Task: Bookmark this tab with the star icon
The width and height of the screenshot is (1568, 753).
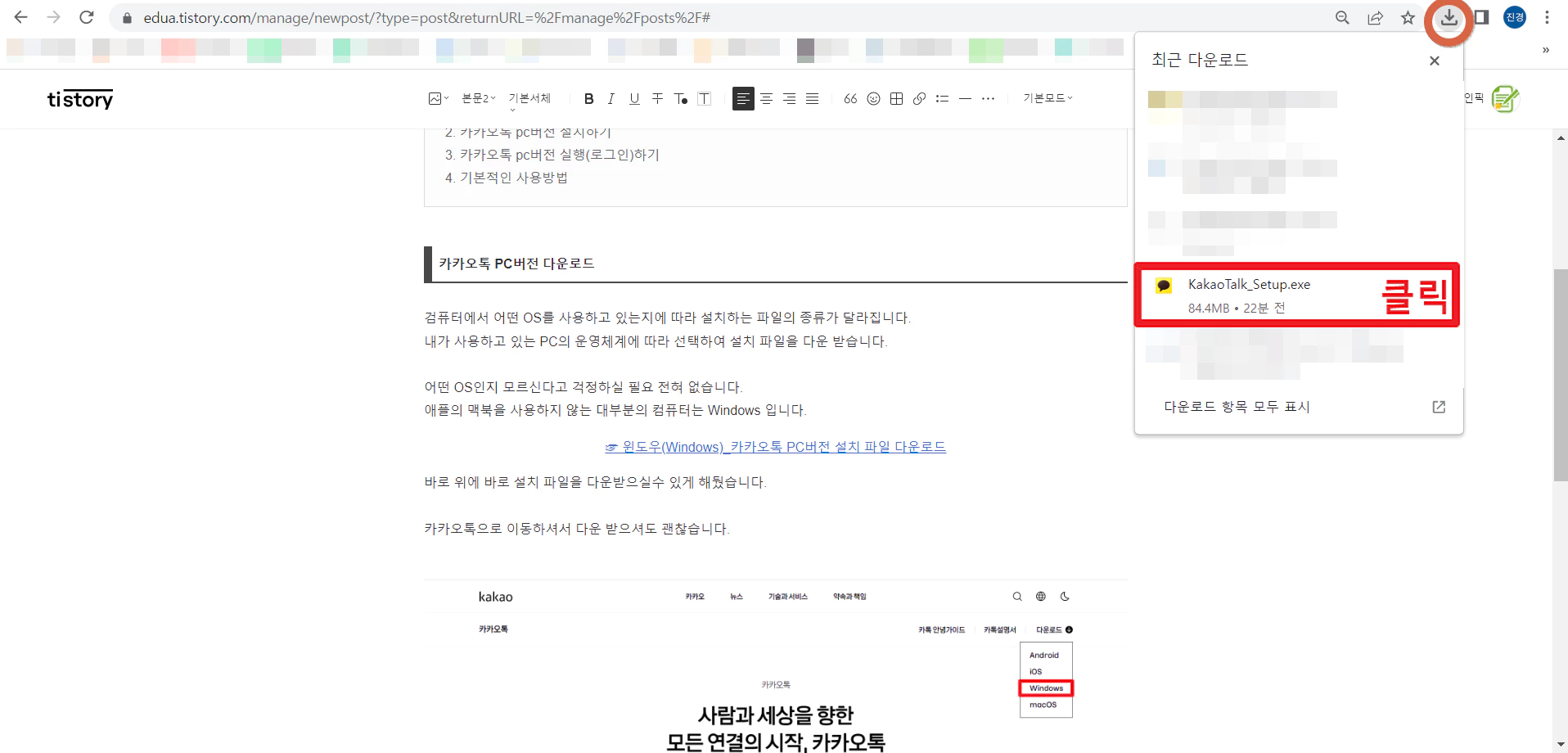Action: click(x=1408, y=17)
